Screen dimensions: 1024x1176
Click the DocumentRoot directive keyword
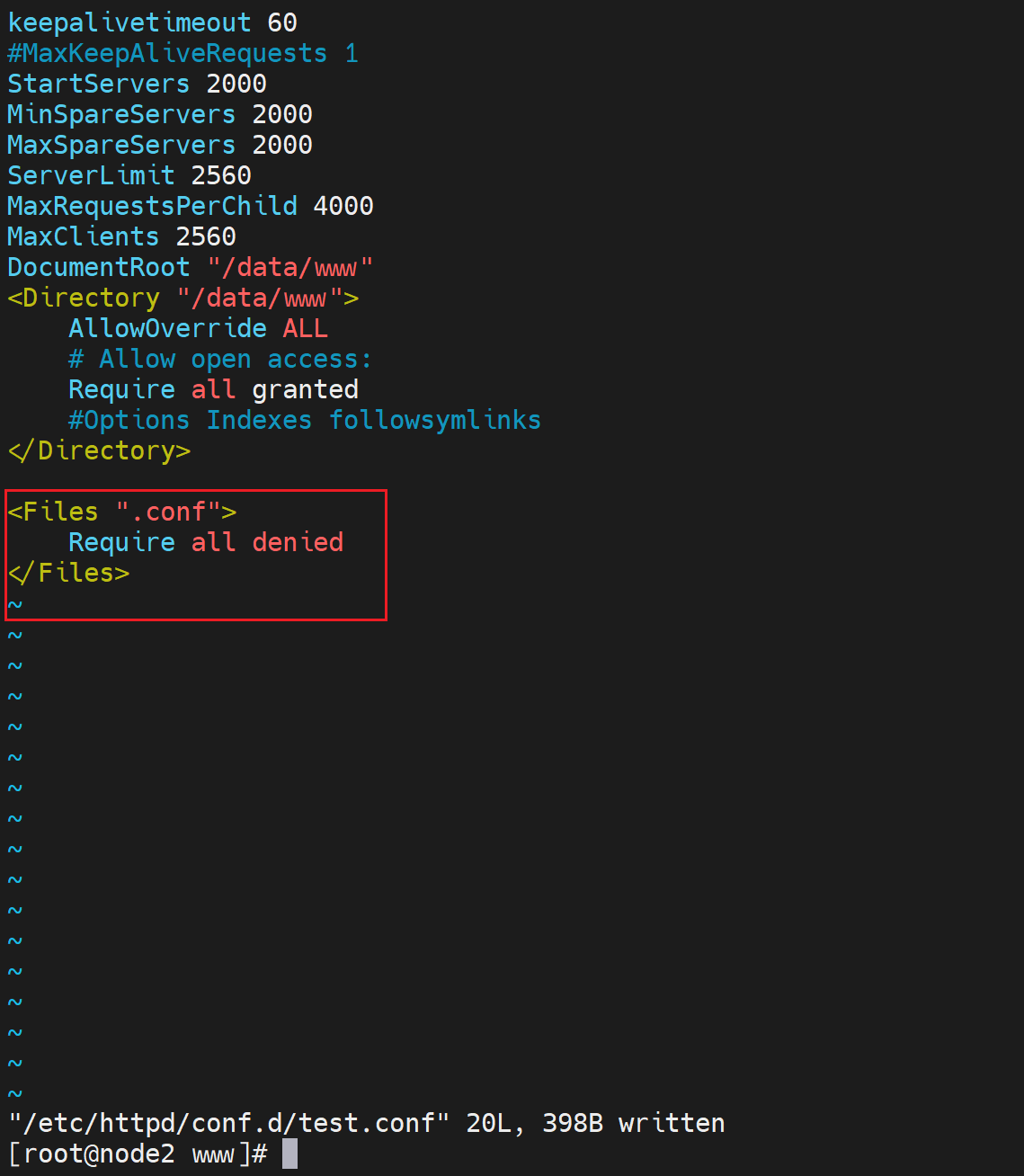point(99,267)
